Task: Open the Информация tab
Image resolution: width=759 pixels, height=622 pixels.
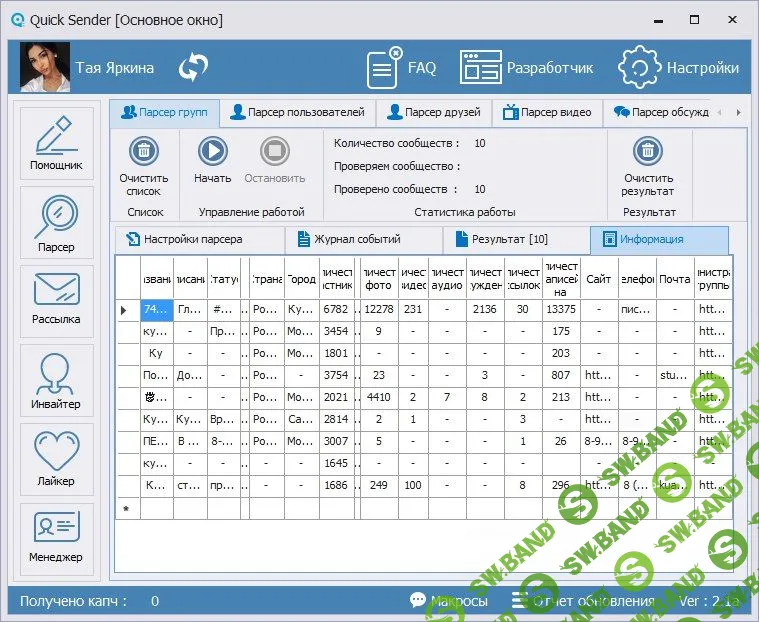Action: point(659,239)
